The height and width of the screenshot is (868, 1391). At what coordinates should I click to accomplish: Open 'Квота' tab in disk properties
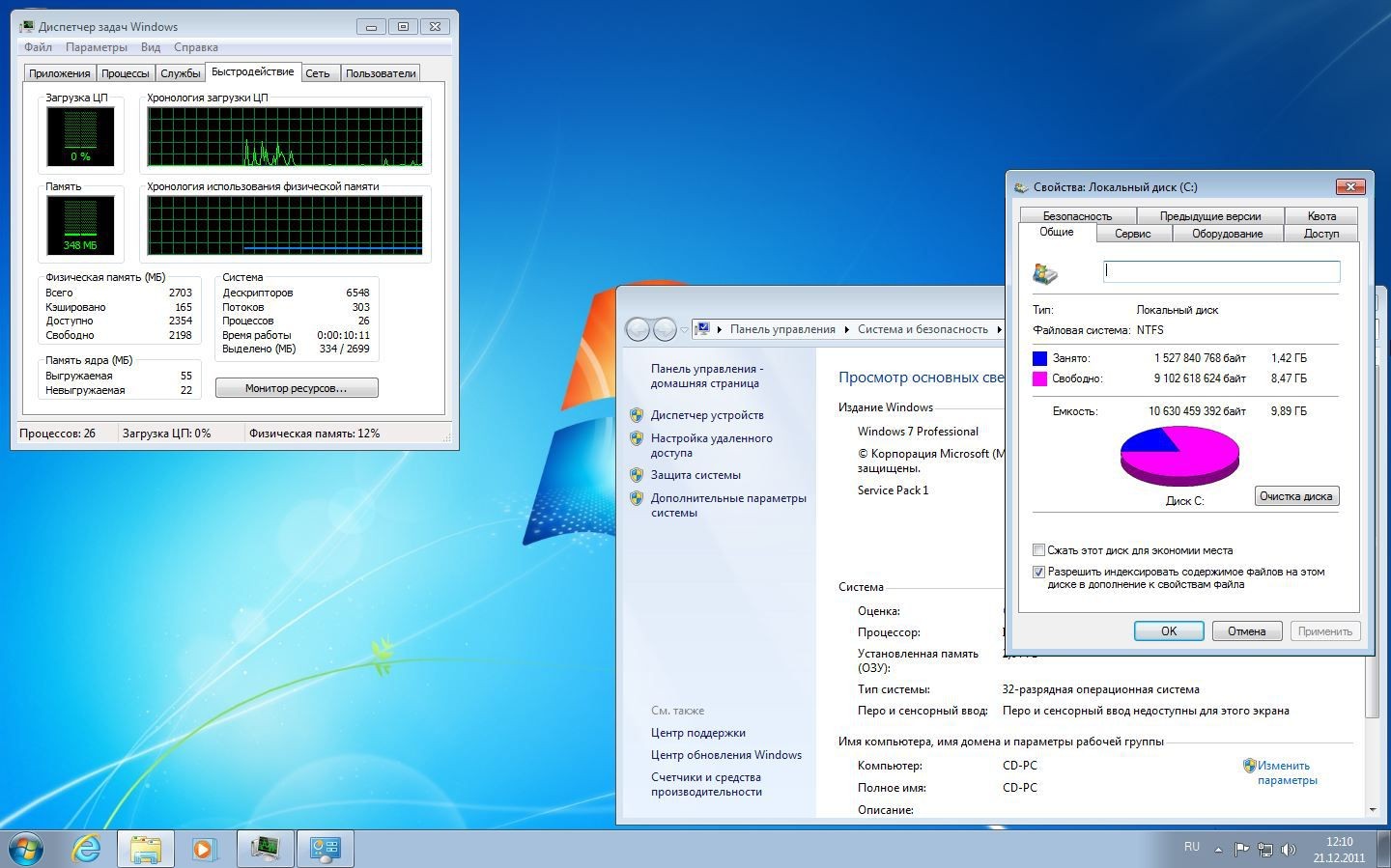click(x=1321, y=216)
